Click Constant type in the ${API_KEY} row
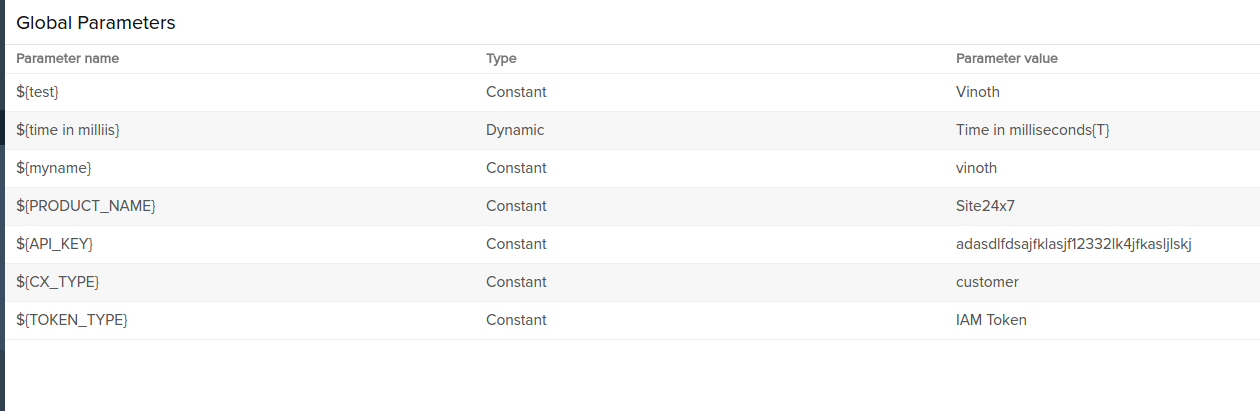 516,244
